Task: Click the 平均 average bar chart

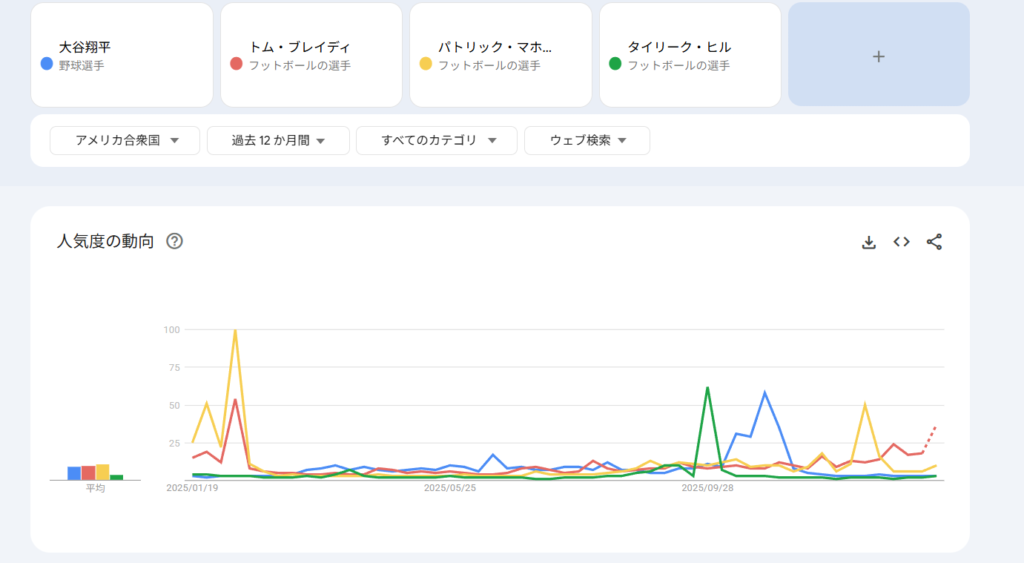Action: click(95, 472)
